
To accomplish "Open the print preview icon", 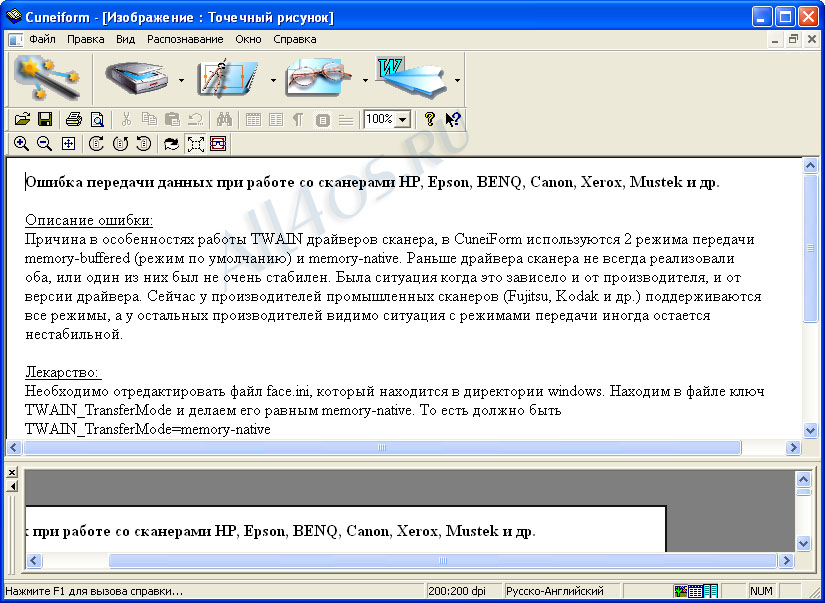I will [x=97, y=119].
